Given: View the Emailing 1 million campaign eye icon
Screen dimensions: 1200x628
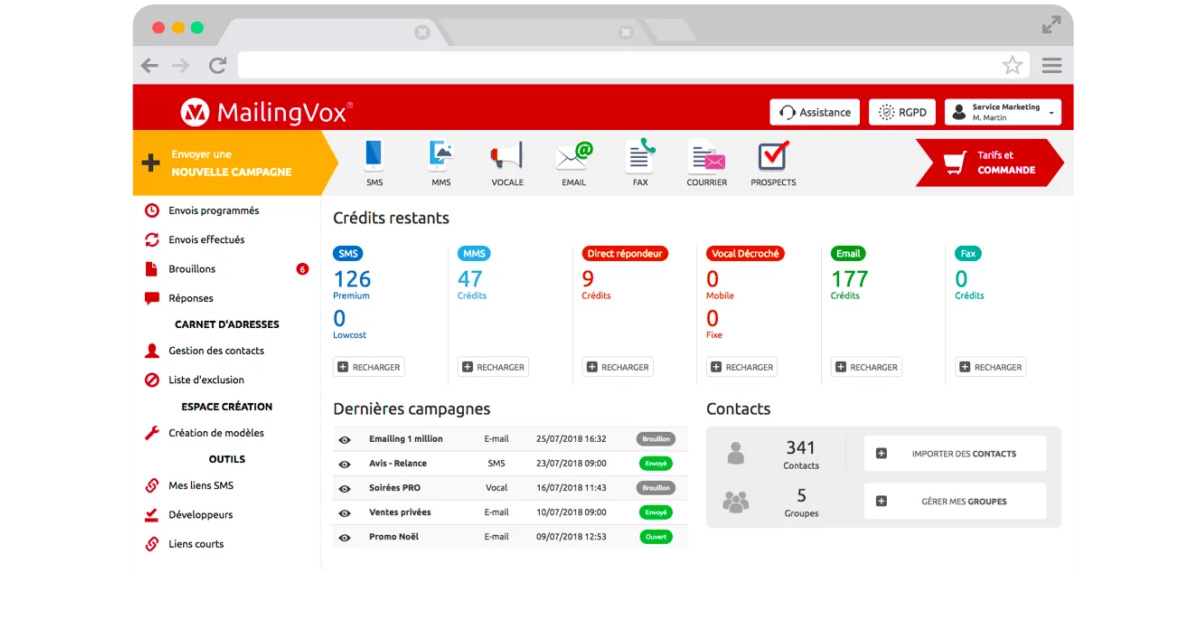Looking at the screenshot, I should 345,440.
